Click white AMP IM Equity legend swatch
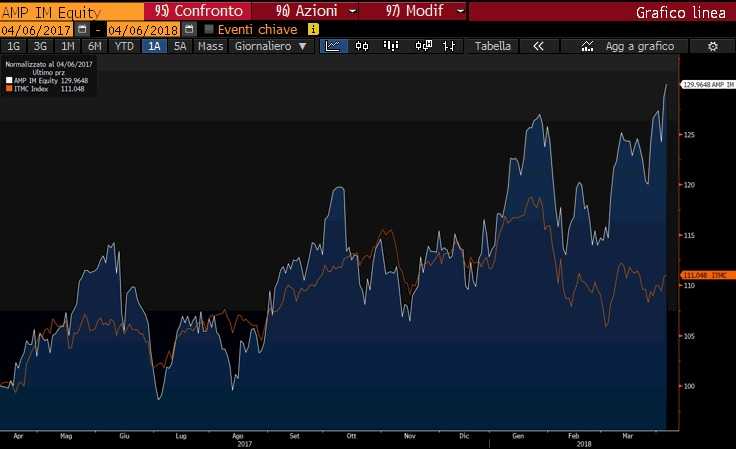This screenshot has width=736, height=449. 9,81
